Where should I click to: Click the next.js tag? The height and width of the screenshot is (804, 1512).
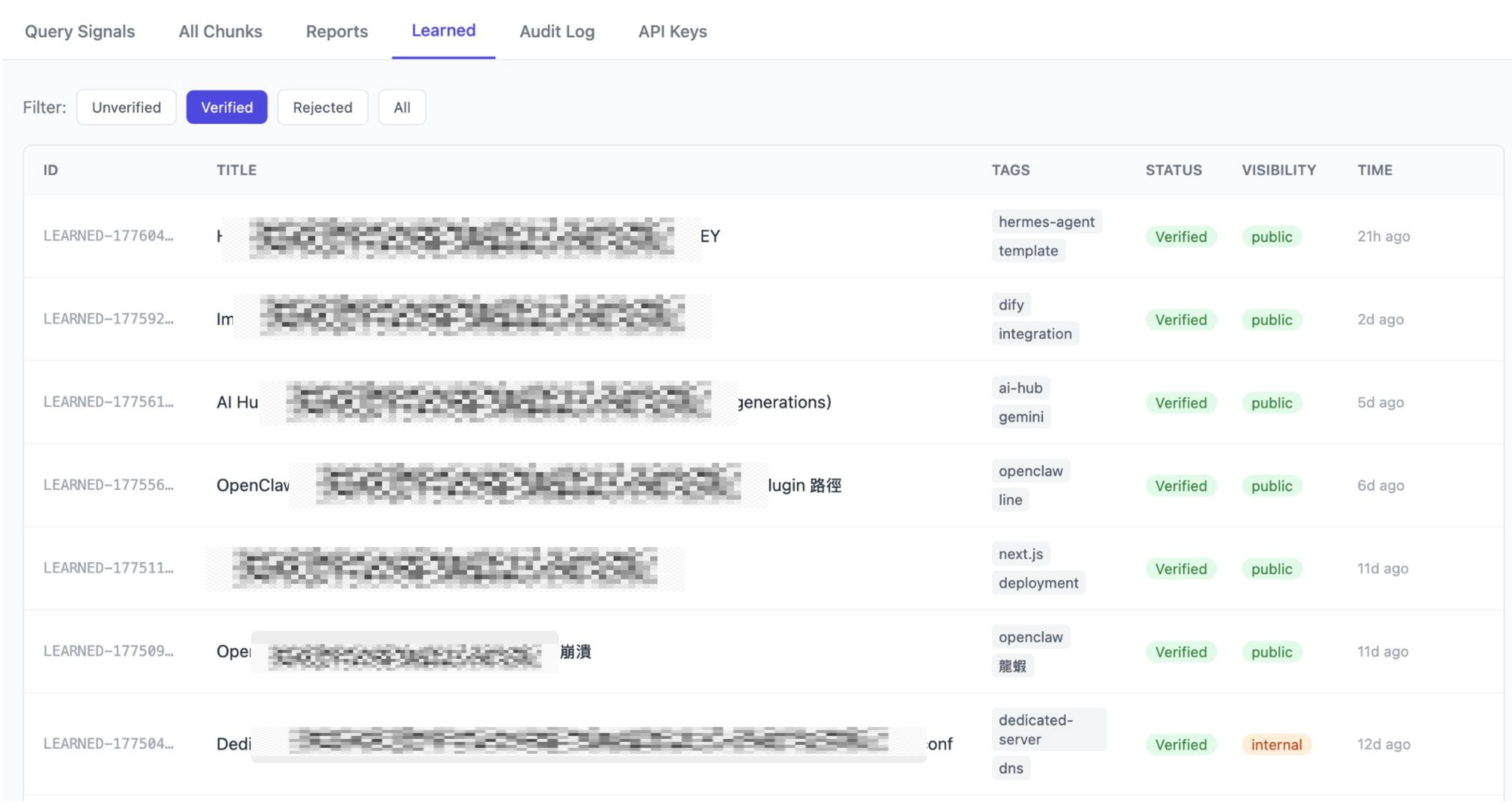[x=1020, y=554]
